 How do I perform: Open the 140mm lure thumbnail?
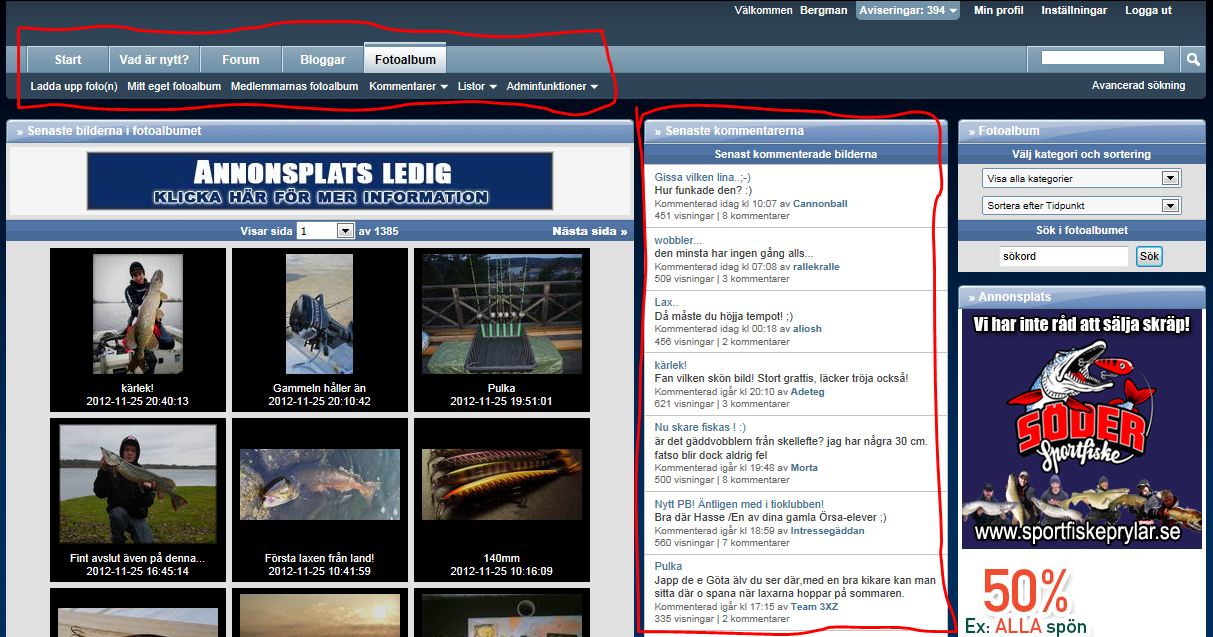pos(501,482)
